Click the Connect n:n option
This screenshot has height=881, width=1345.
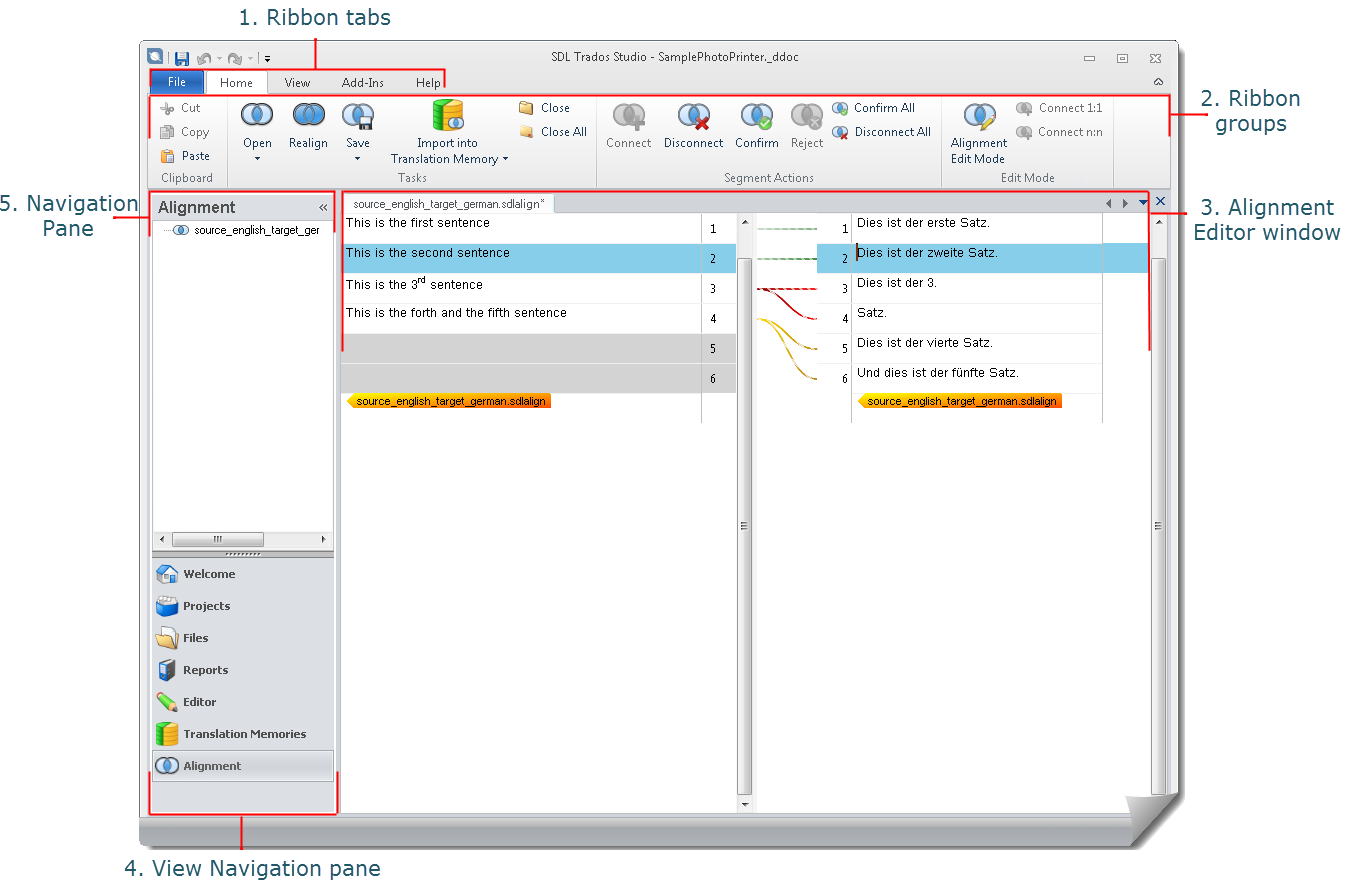coord(1059,132)
